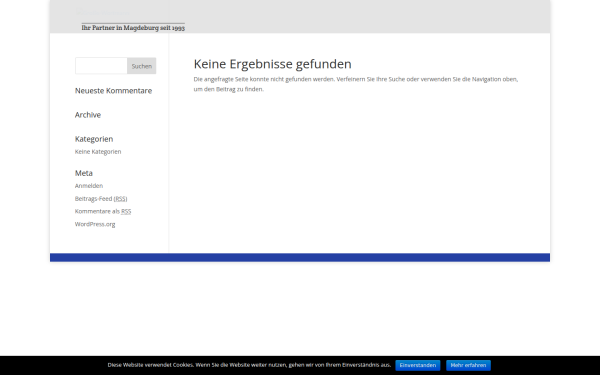Open the Anmelden login link
The width and height of the screenshot is (600, 375).
click(x=89, y=186)
